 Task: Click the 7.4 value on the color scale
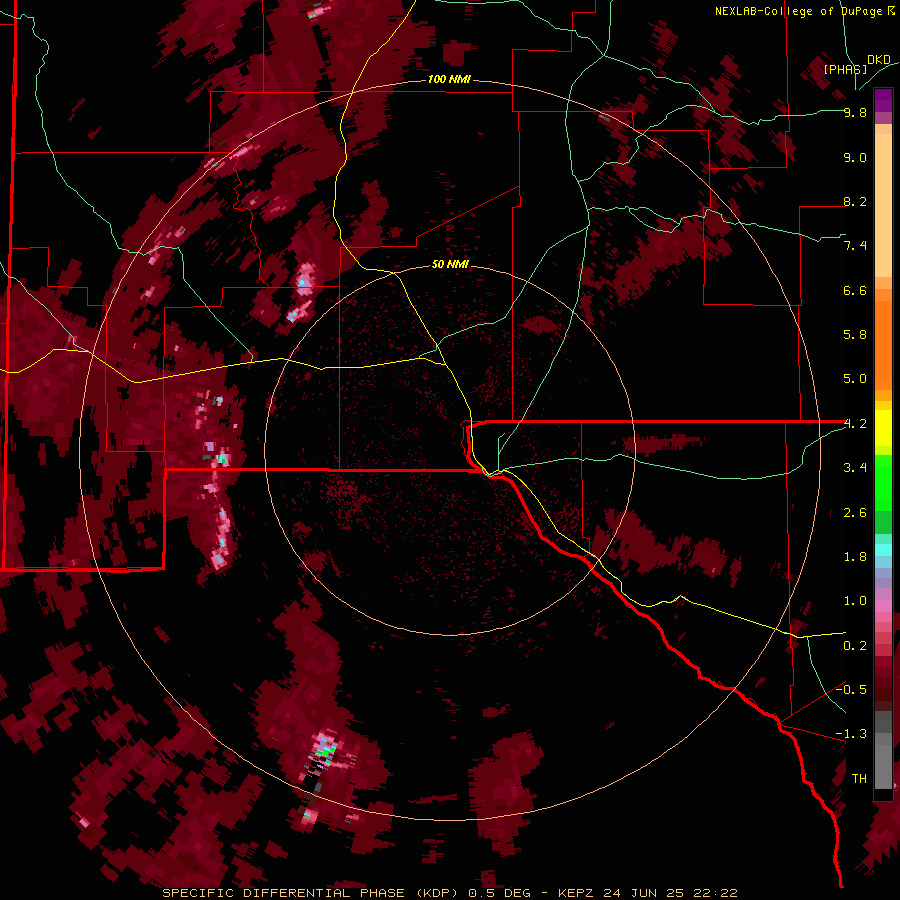855,246
